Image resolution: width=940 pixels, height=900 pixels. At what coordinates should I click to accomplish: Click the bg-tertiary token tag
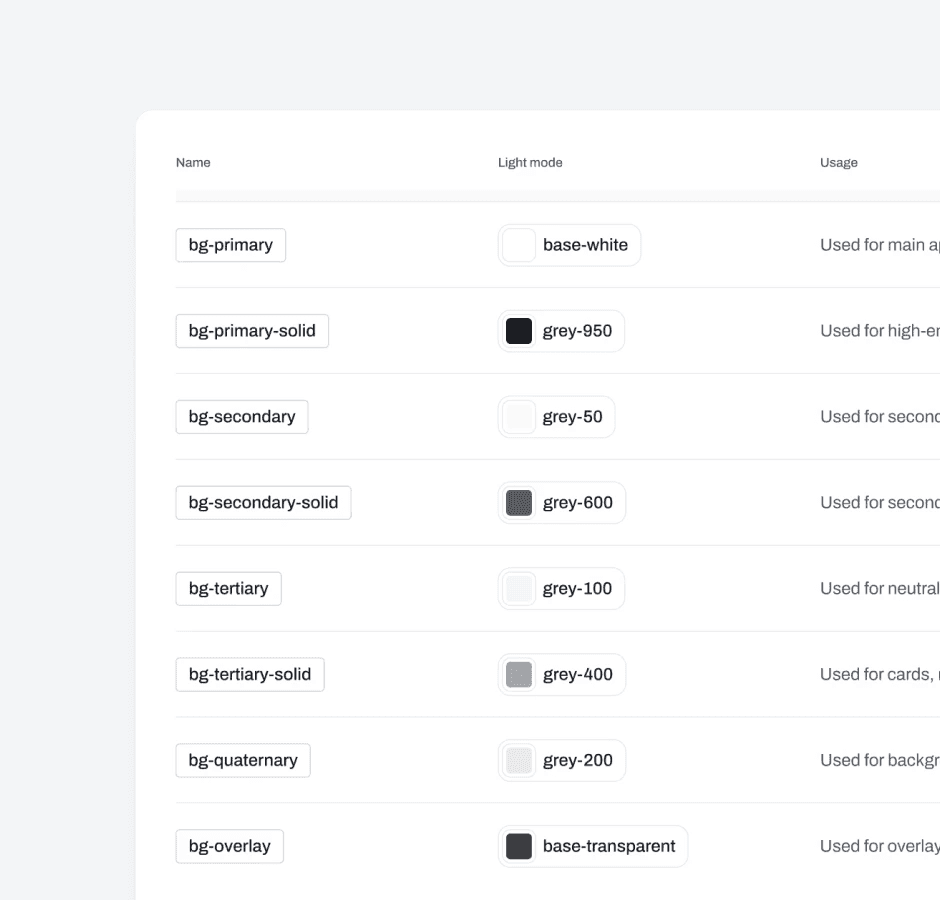[228, 589]
